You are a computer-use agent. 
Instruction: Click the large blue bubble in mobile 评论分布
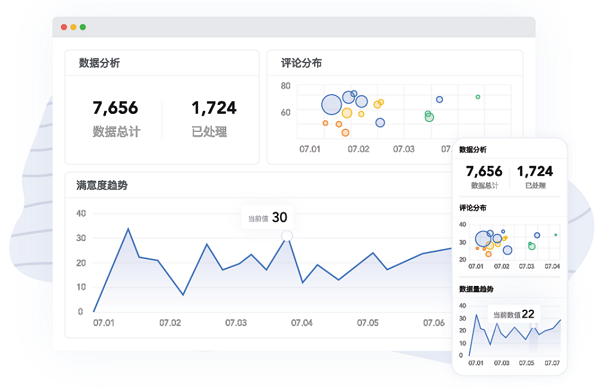(483, 239)
